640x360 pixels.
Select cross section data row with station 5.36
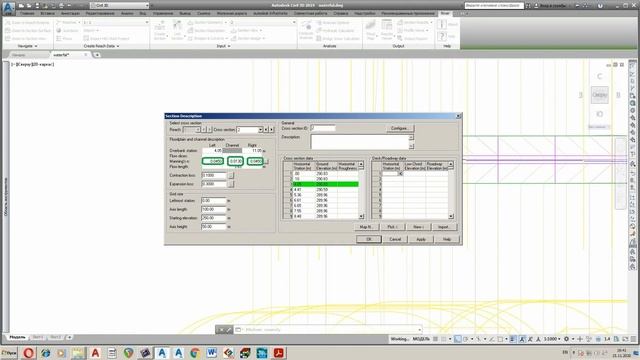pyautogui.click(x=325, y=195)
